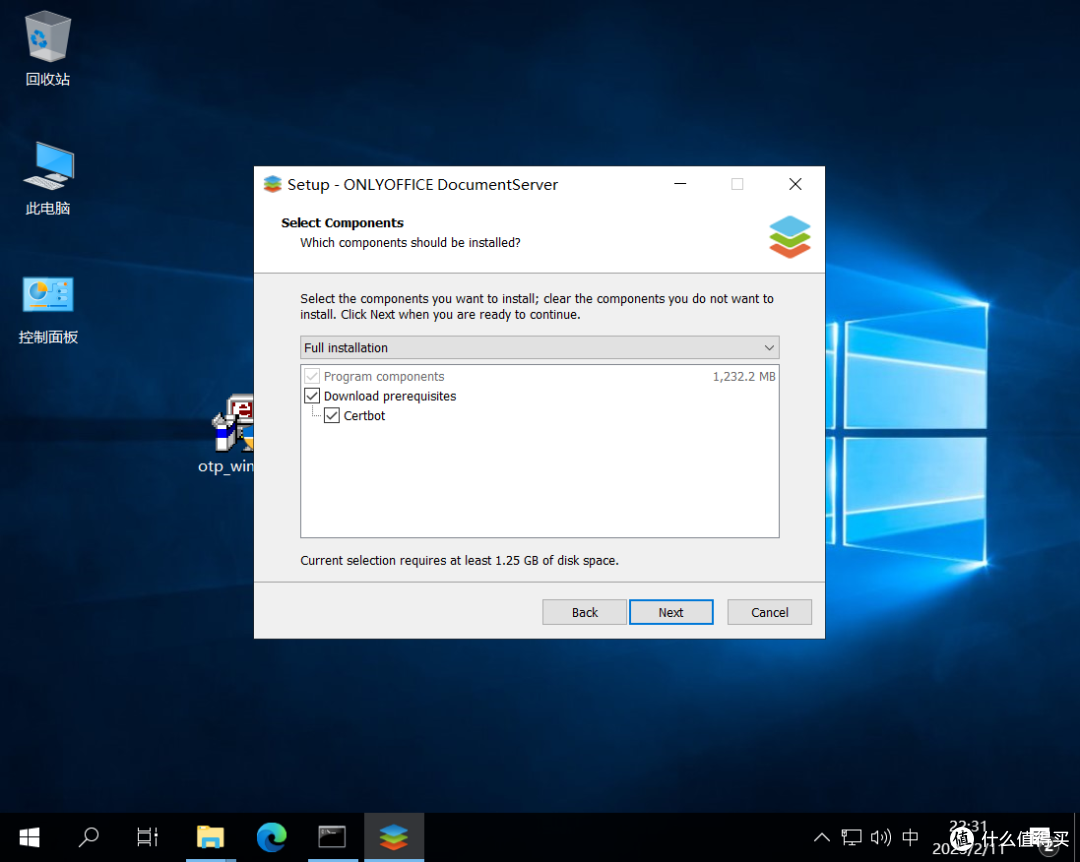Select the Download prerequisites row label

pos(390,396)
